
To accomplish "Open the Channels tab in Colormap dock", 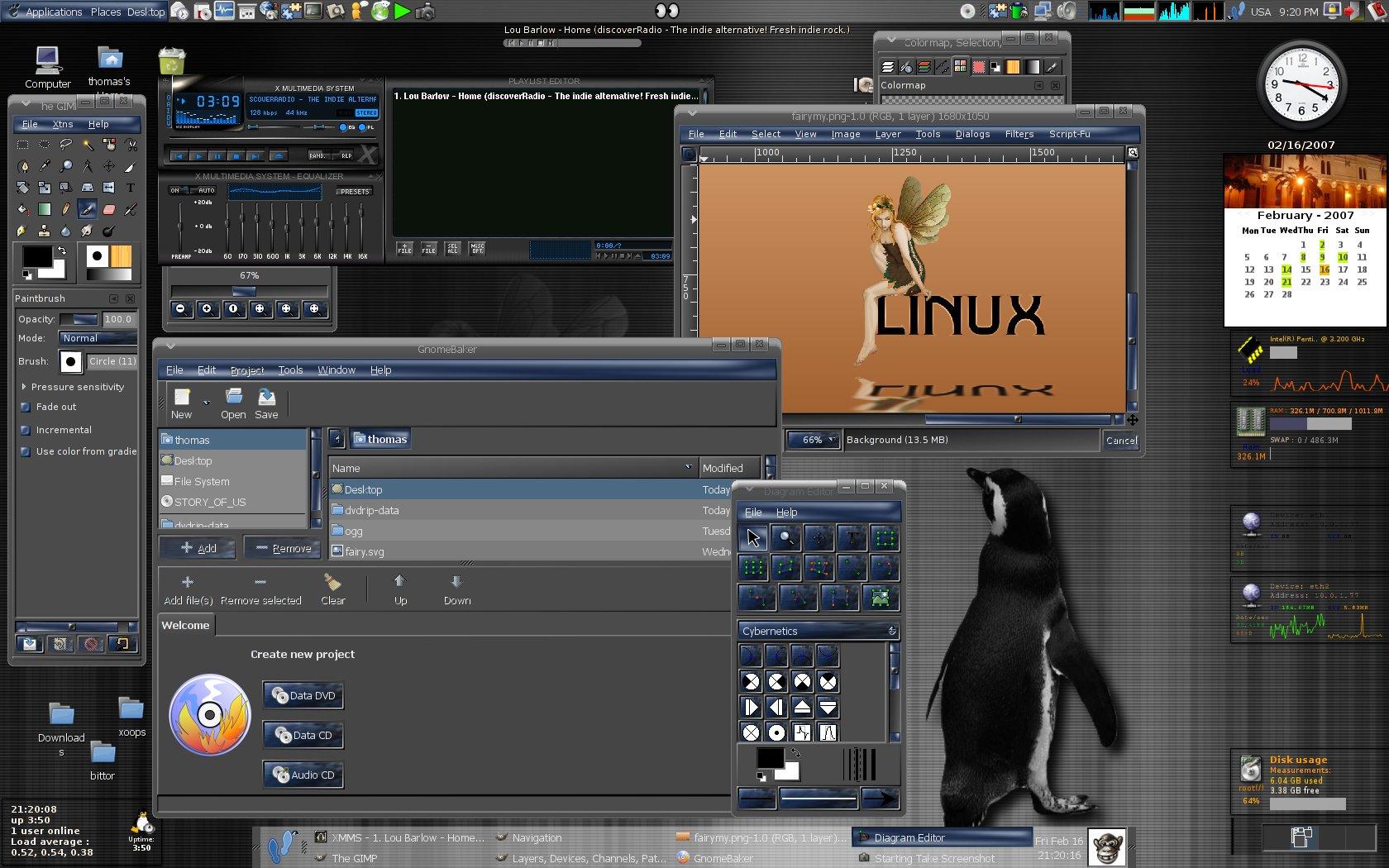I will 924,67.
